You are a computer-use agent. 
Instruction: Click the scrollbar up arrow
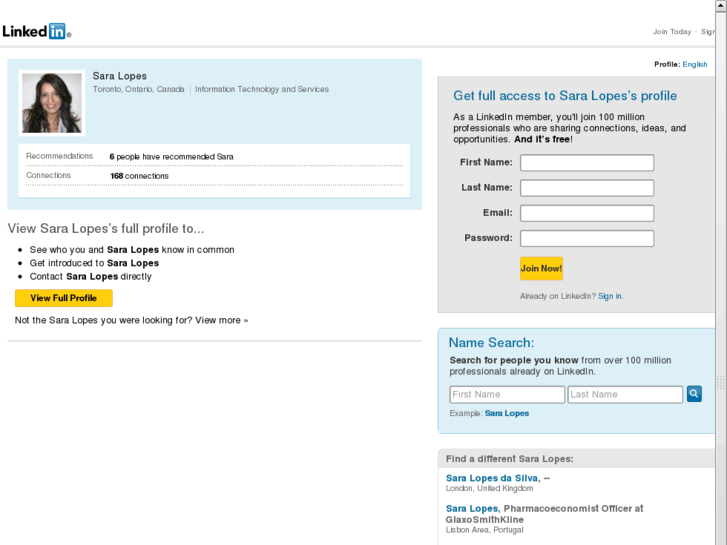click(x=721, y=6)
